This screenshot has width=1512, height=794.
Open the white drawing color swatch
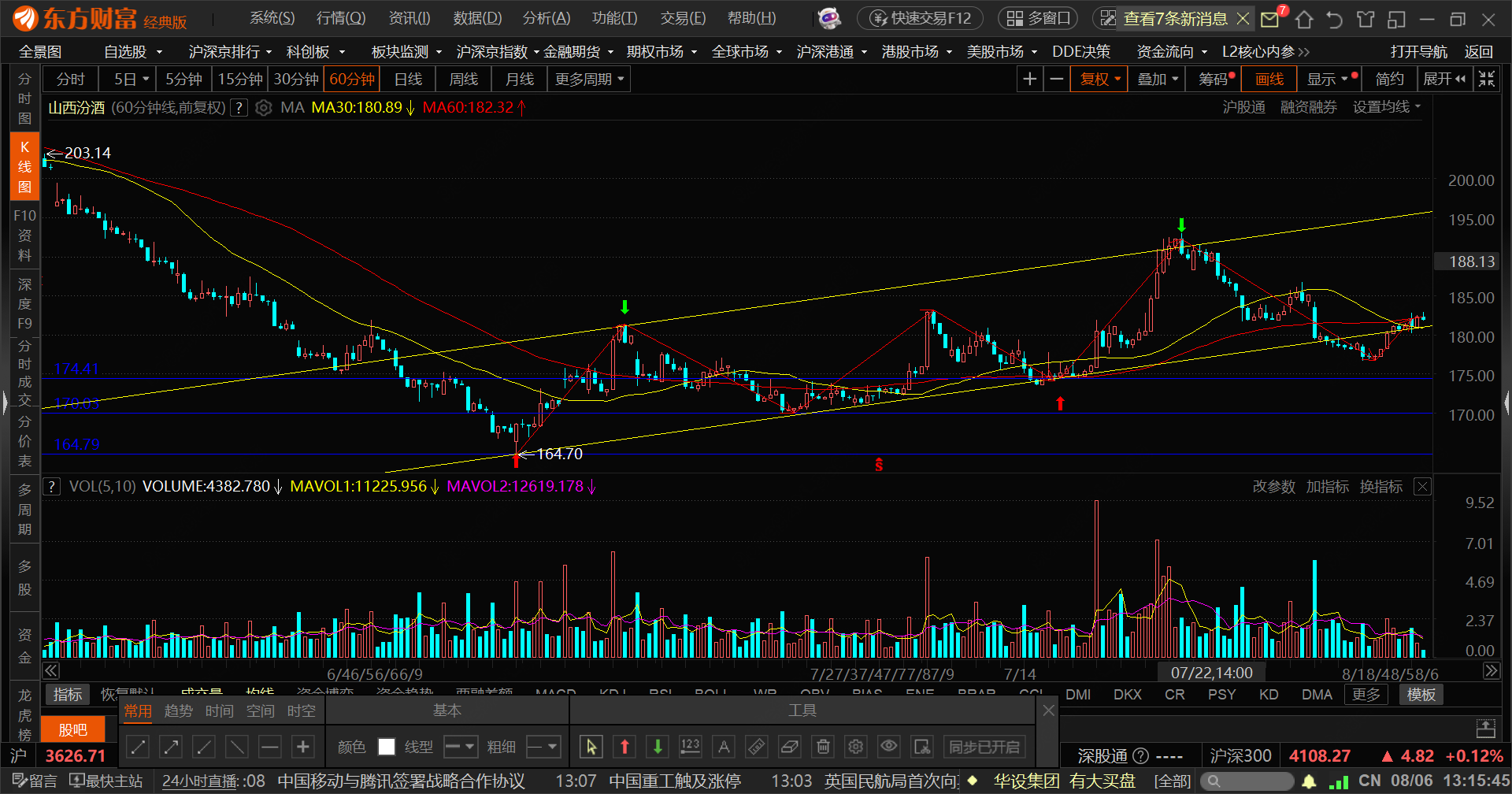(x=387, y=746)
